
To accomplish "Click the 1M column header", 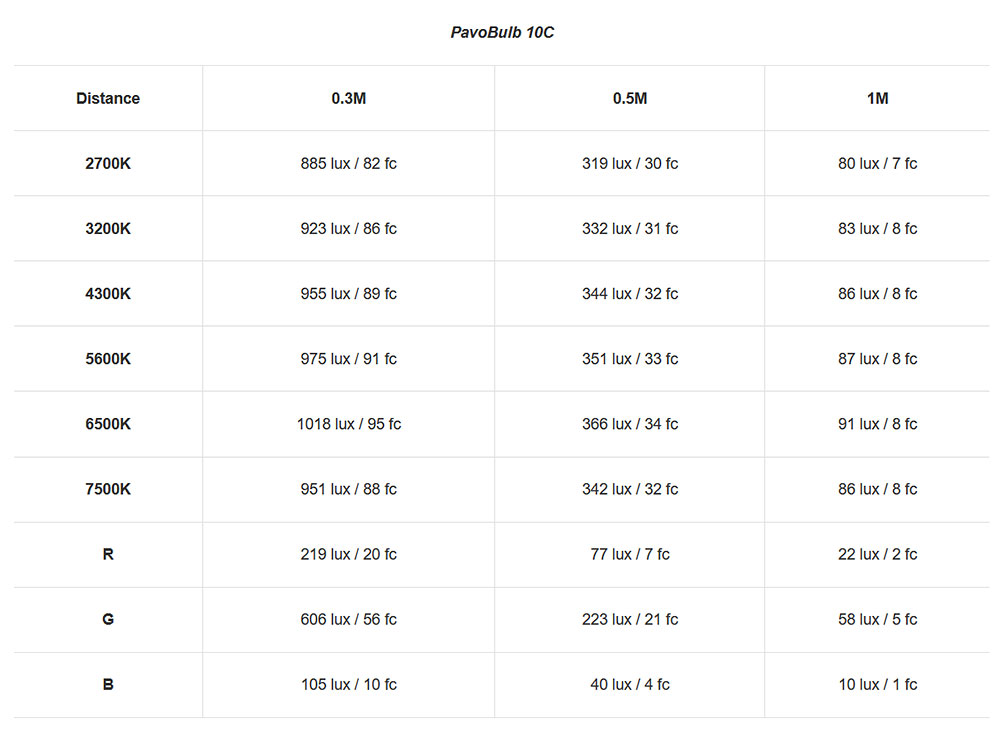I will pos(877,98).
